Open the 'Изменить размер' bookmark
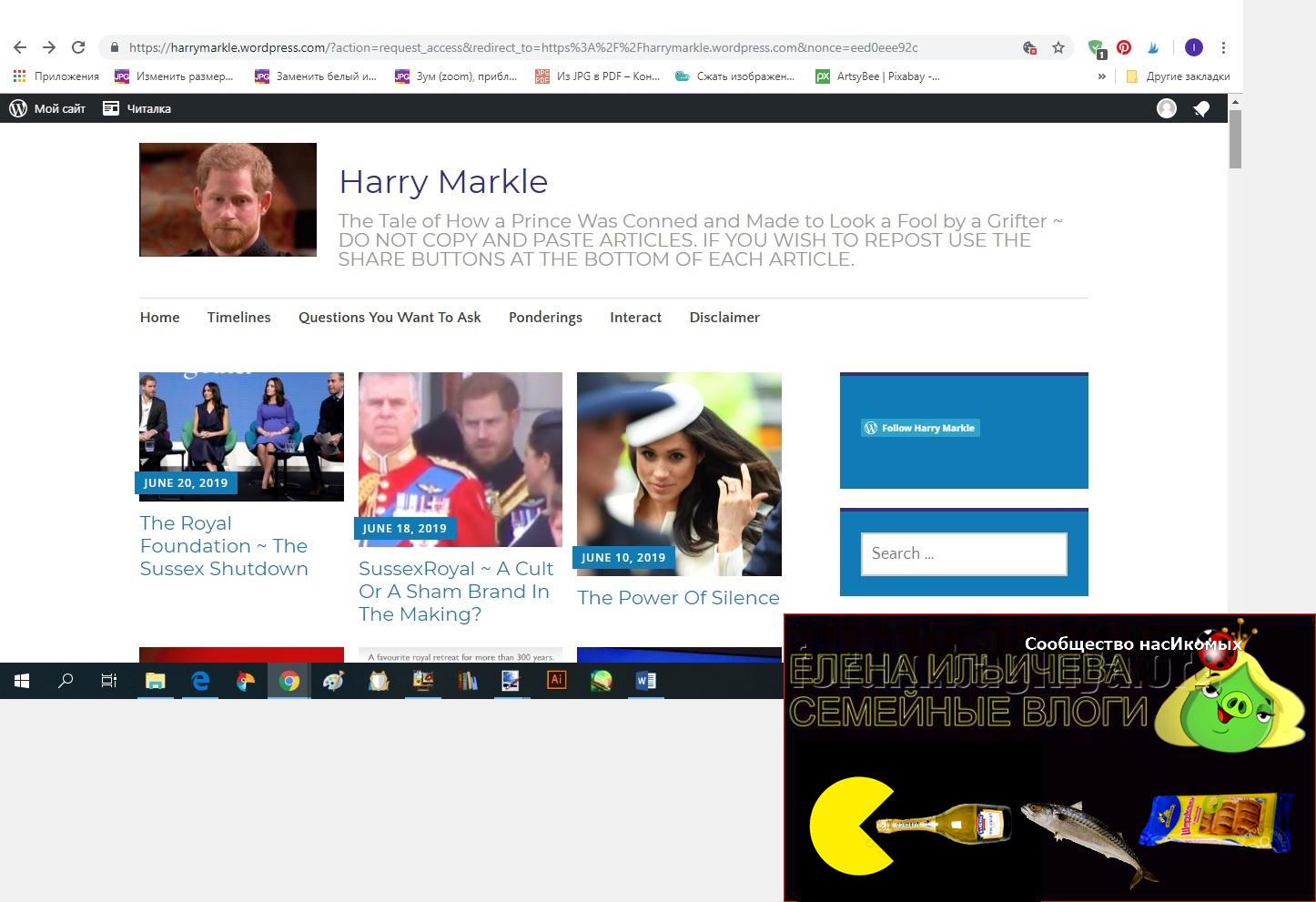 [174, 76]
